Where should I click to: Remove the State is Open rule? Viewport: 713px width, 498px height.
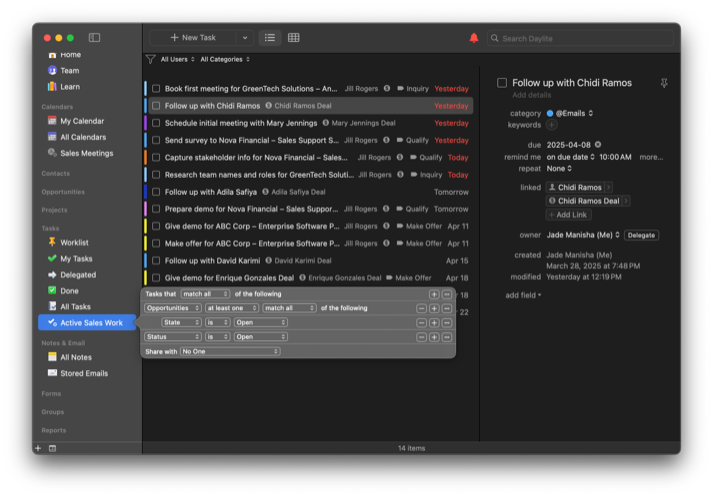[x=422, y=322]
